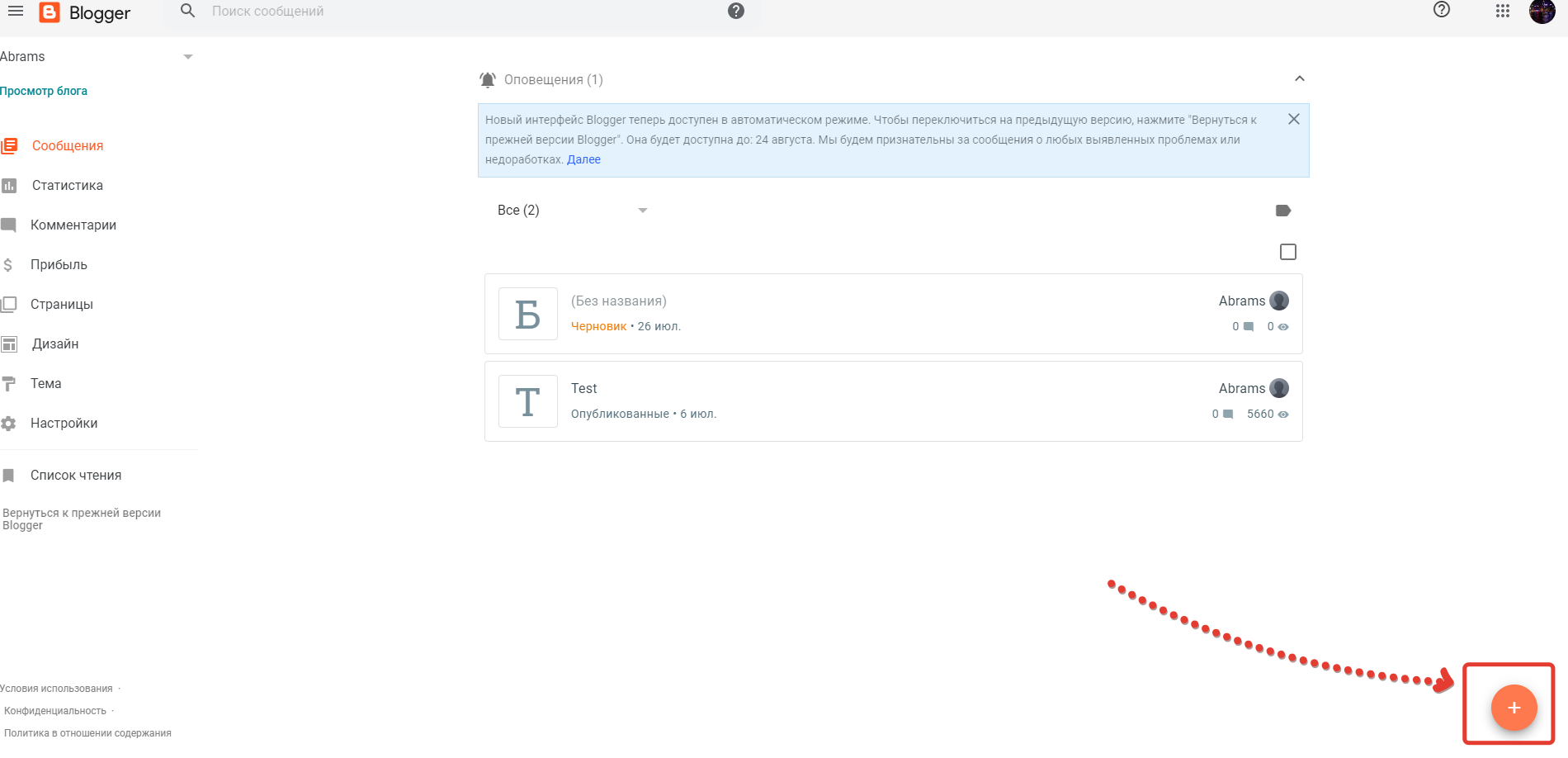
Task: Click the Просмотр блога link
Action: [x=44, y=91]
